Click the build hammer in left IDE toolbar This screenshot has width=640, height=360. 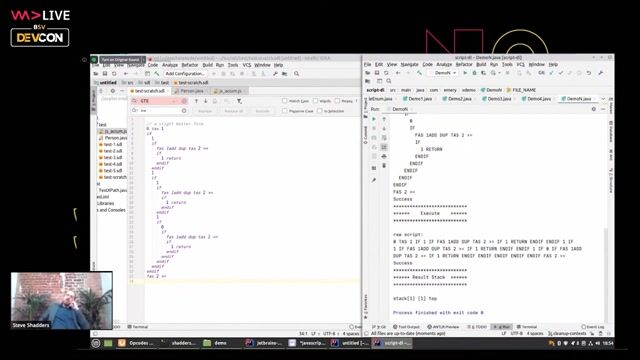tap(157, 74)
